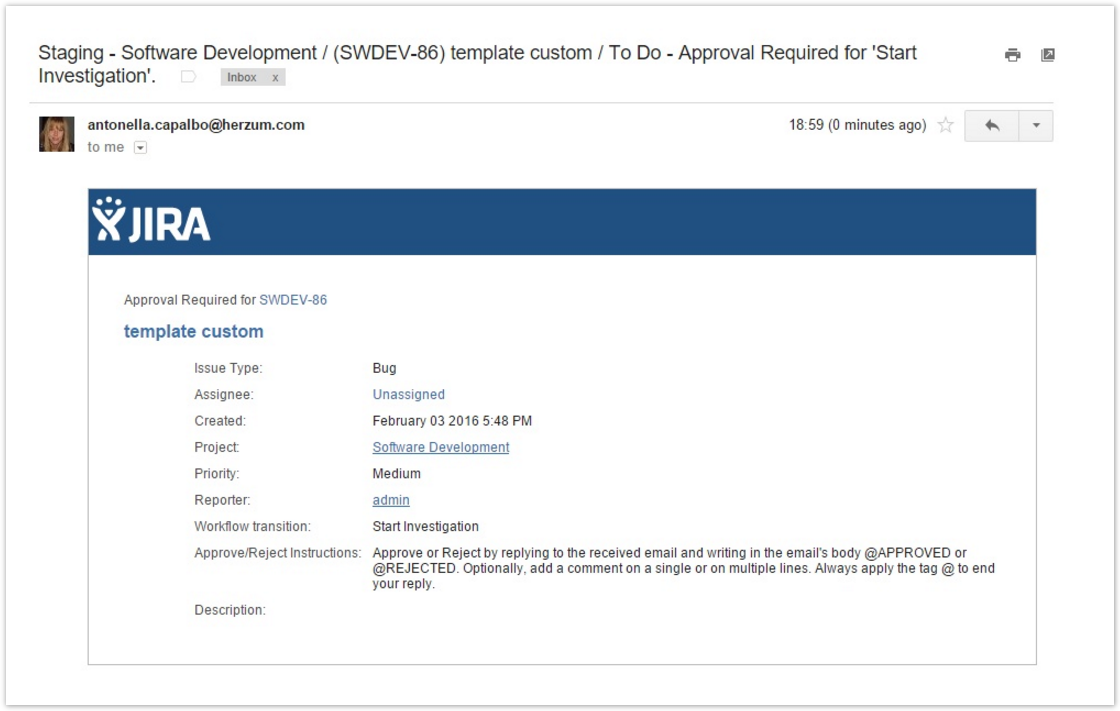The height and width of the screenshot is (711, 1120).
Task: Click the Unassigned assignee link
Action: pyautogui.click(x=408, y=395)
